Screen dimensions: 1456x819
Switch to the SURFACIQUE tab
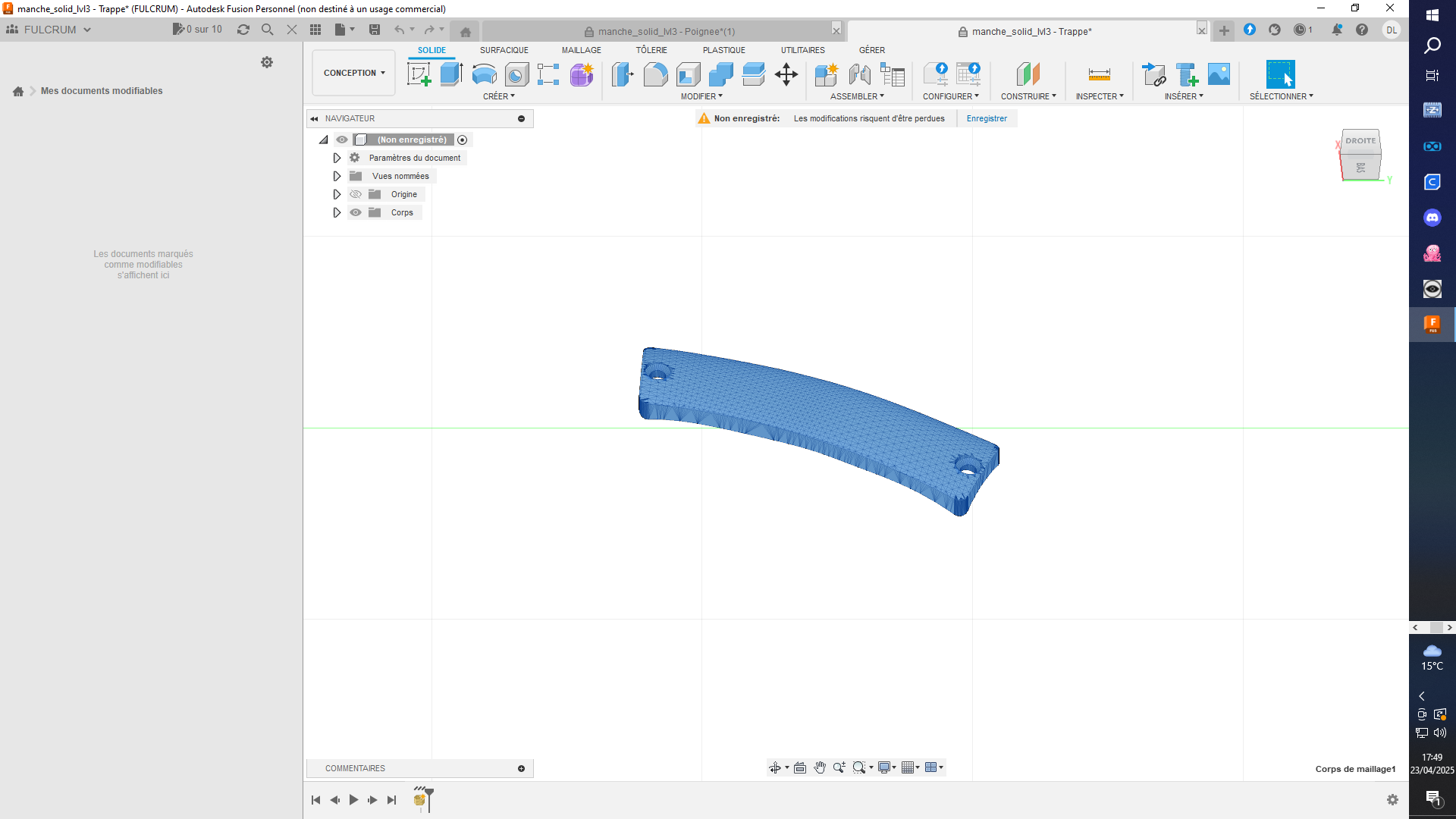(504, 50)
